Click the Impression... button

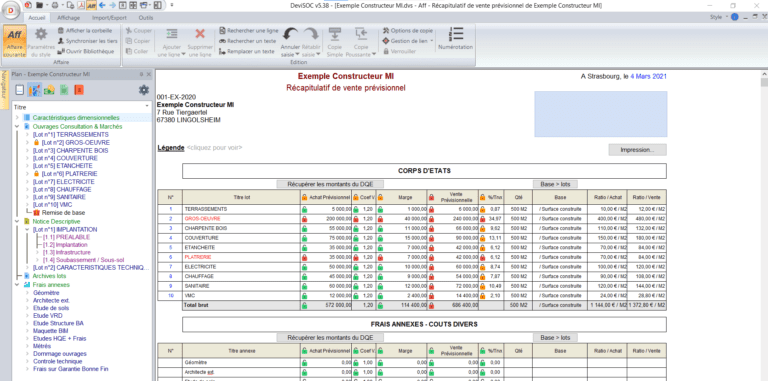637,150
